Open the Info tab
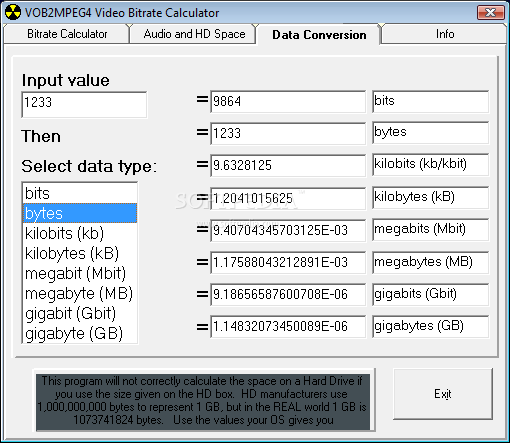The height and width of the screenshot is (443, 510). click(445, 34)
